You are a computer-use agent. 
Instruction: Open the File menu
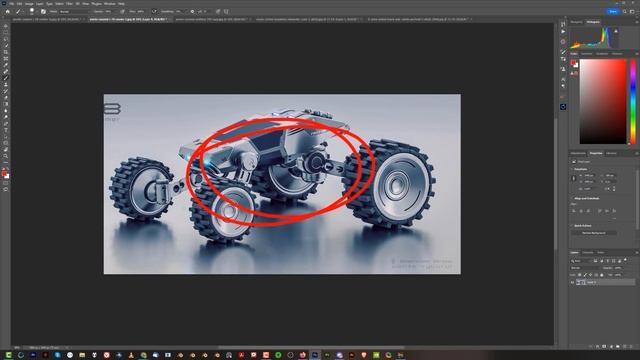(11, 4)
